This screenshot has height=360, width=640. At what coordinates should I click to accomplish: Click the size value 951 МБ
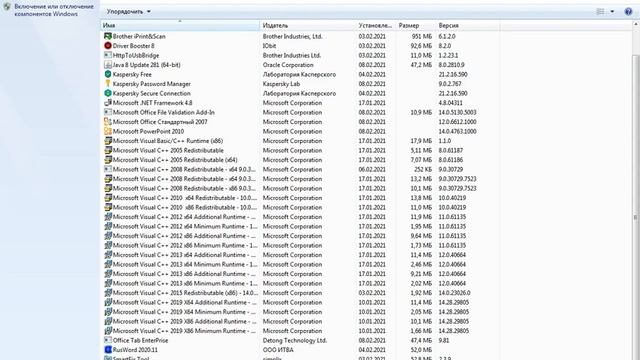pyautogui.click(x=422, y=36)
